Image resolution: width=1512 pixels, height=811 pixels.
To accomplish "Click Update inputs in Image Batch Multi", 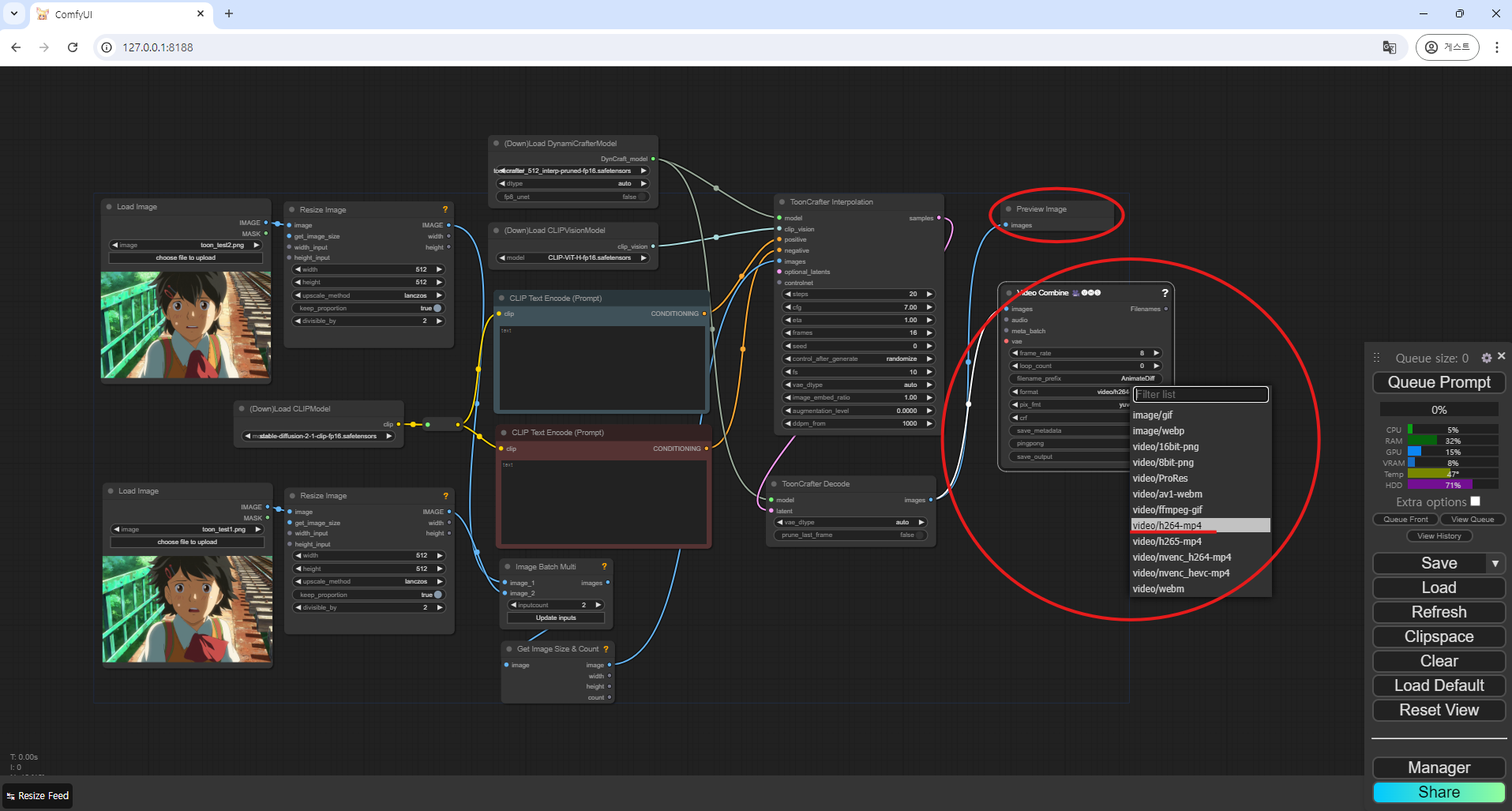I will coord(556,618).
